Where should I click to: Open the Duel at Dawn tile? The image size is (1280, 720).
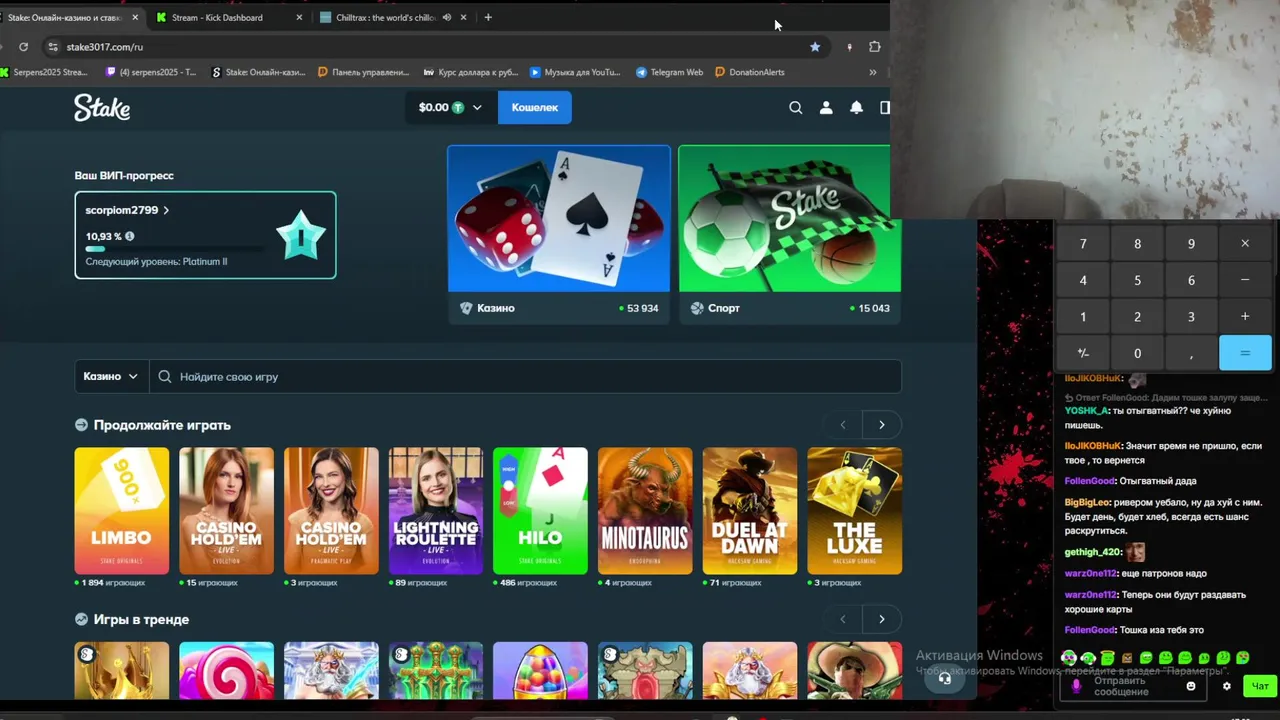[x=750, y=511]
